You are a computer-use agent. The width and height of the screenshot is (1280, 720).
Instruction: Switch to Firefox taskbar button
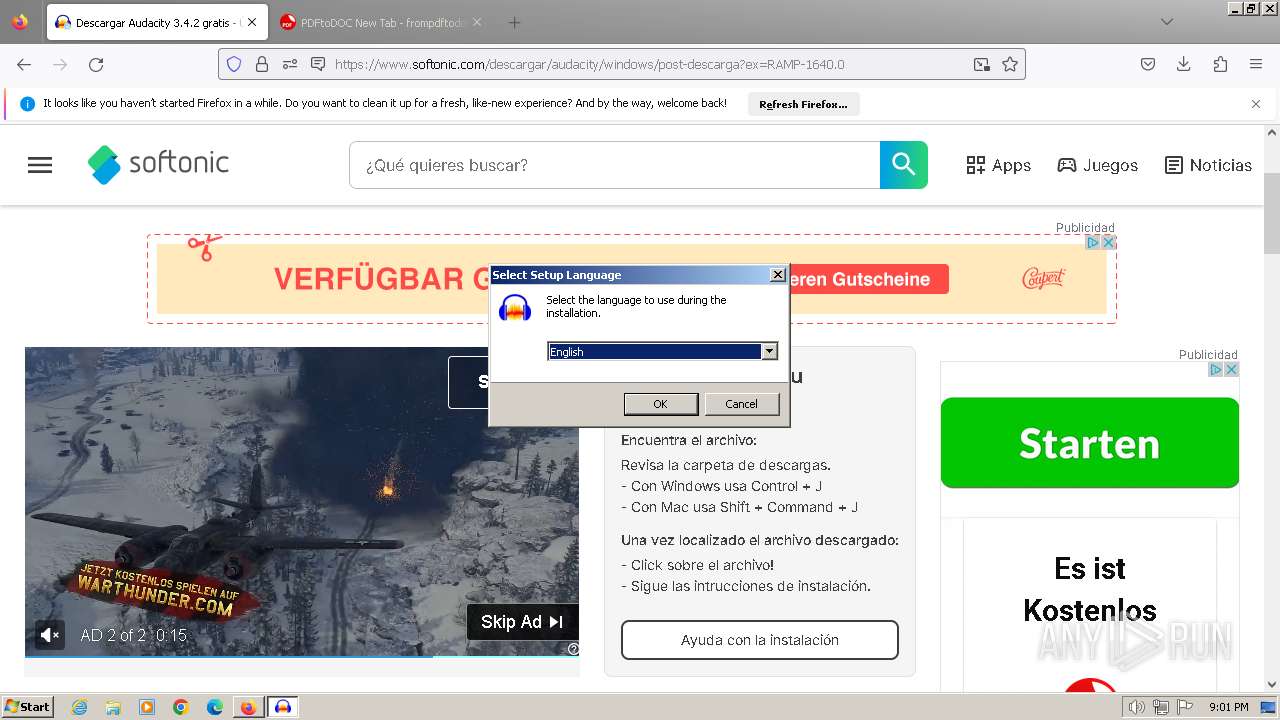pyautogui.click(x=248, y=707)
